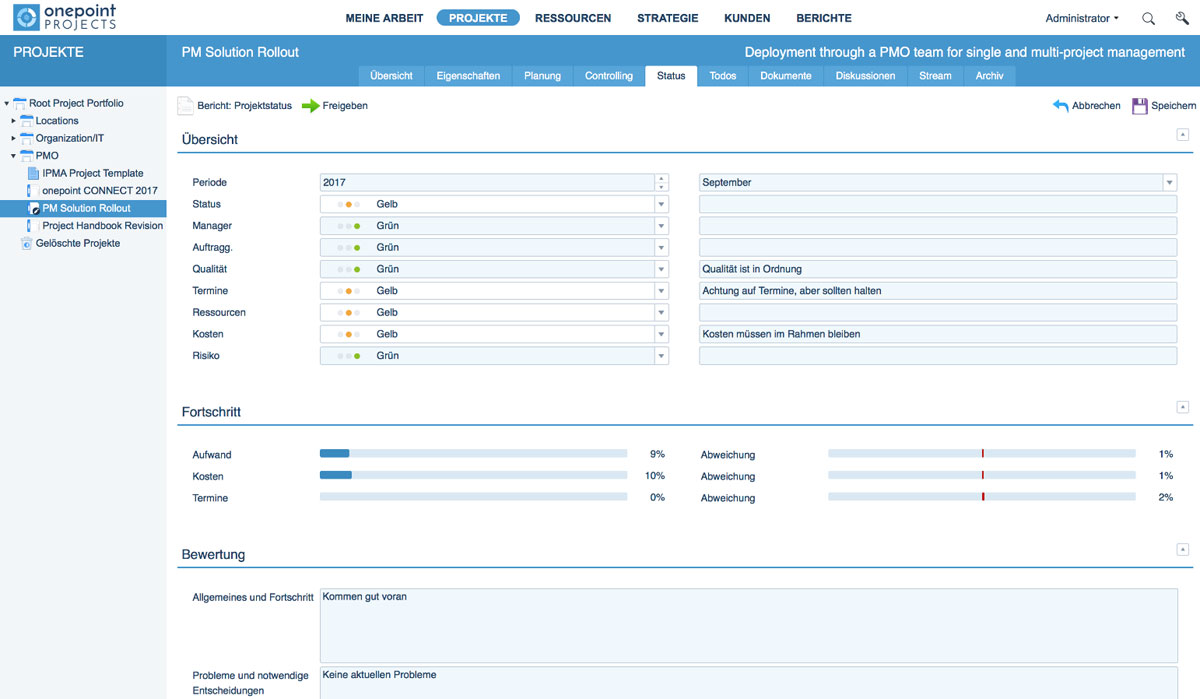Collapse the Fortschritt section
The width and height of the screenshot is (1200, 699).
[x=1183, y=407]
